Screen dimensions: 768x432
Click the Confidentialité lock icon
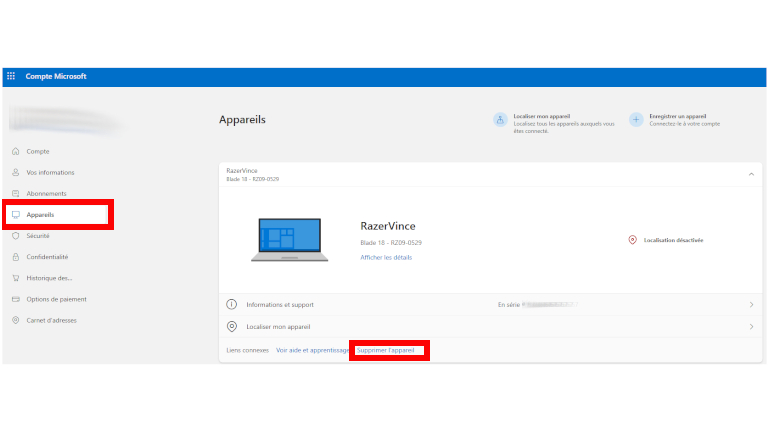(x=16, y=257)
